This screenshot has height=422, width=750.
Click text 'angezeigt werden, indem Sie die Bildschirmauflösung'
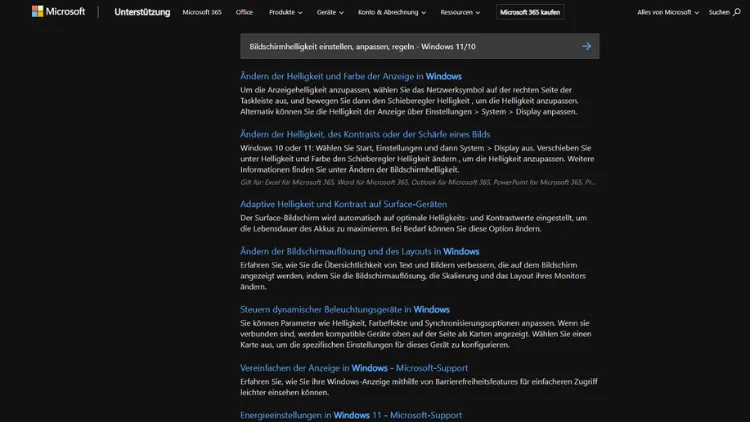click(333, 276)
